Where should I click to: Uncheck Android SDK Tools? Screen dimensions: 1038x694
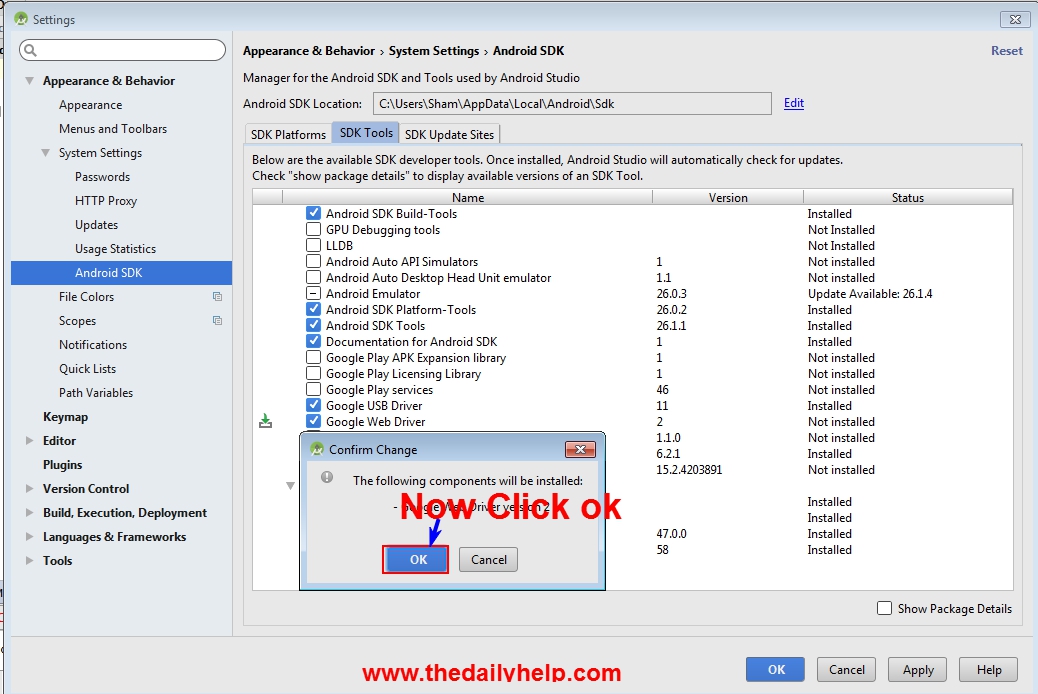click(x=314, y=325)
